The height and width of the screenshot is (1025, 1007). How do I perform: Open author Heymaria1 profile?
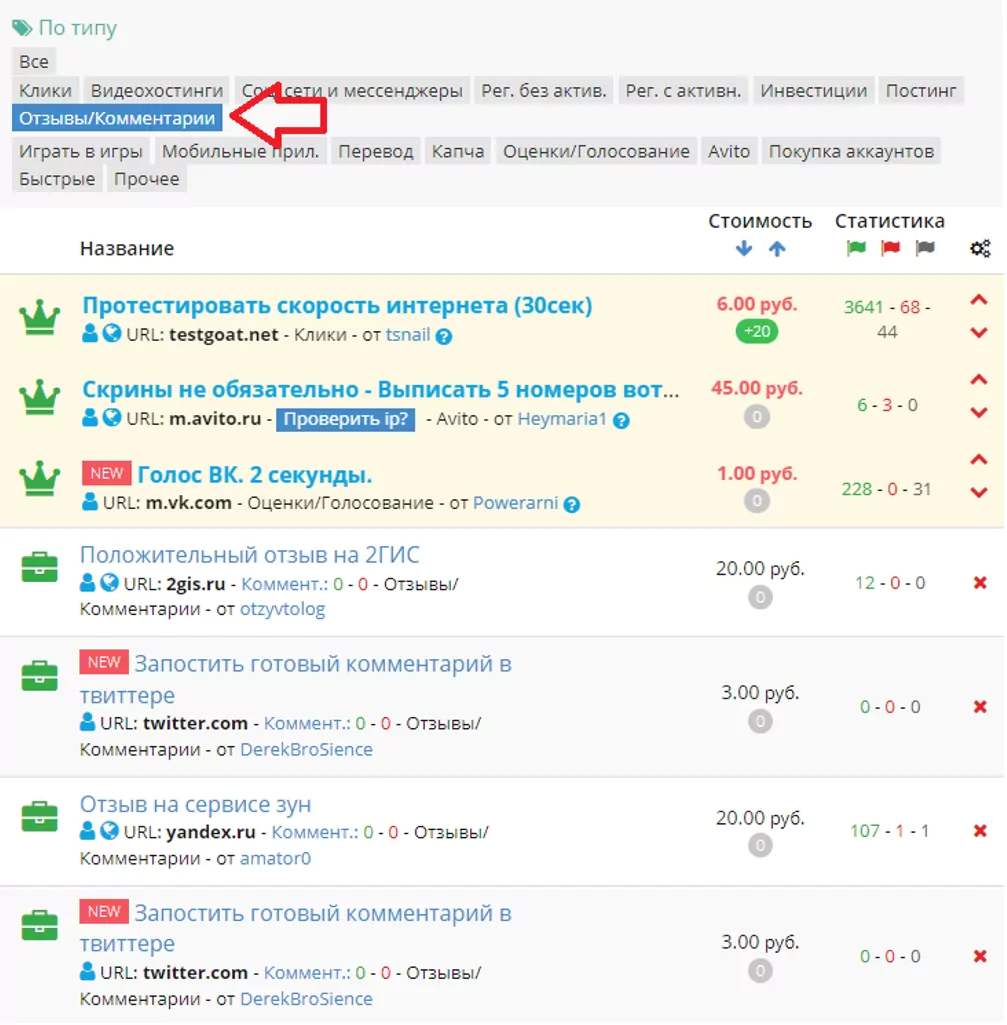tap(562, 418)
